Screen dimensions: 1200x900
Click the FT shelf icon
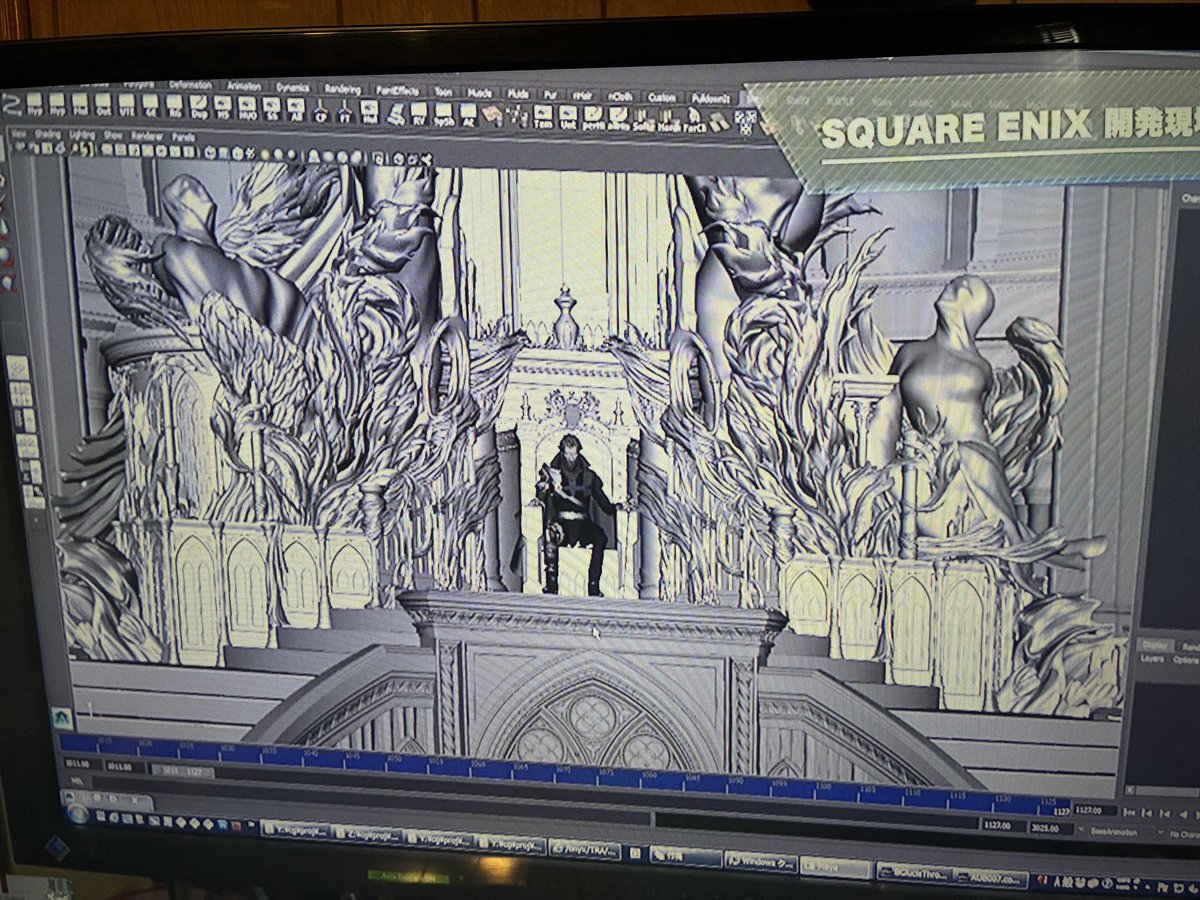tap(344, 110)
